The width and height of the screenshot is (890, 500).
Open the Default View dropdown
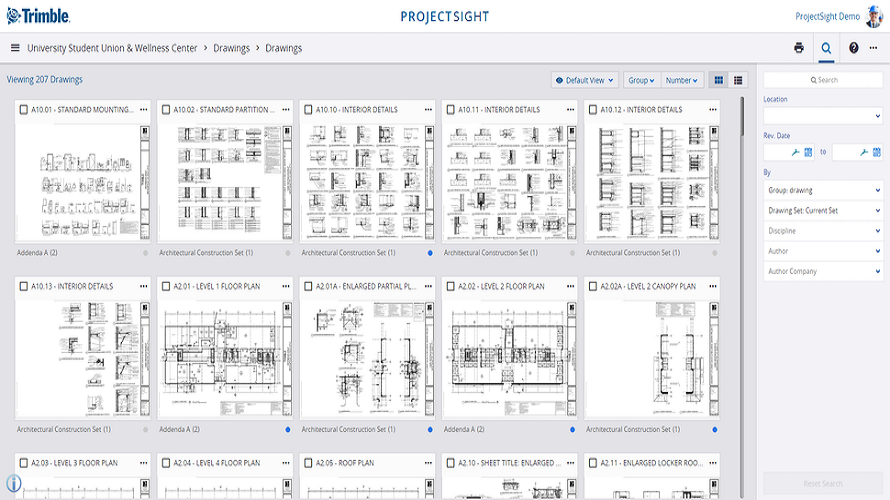[x=585, y=81]
